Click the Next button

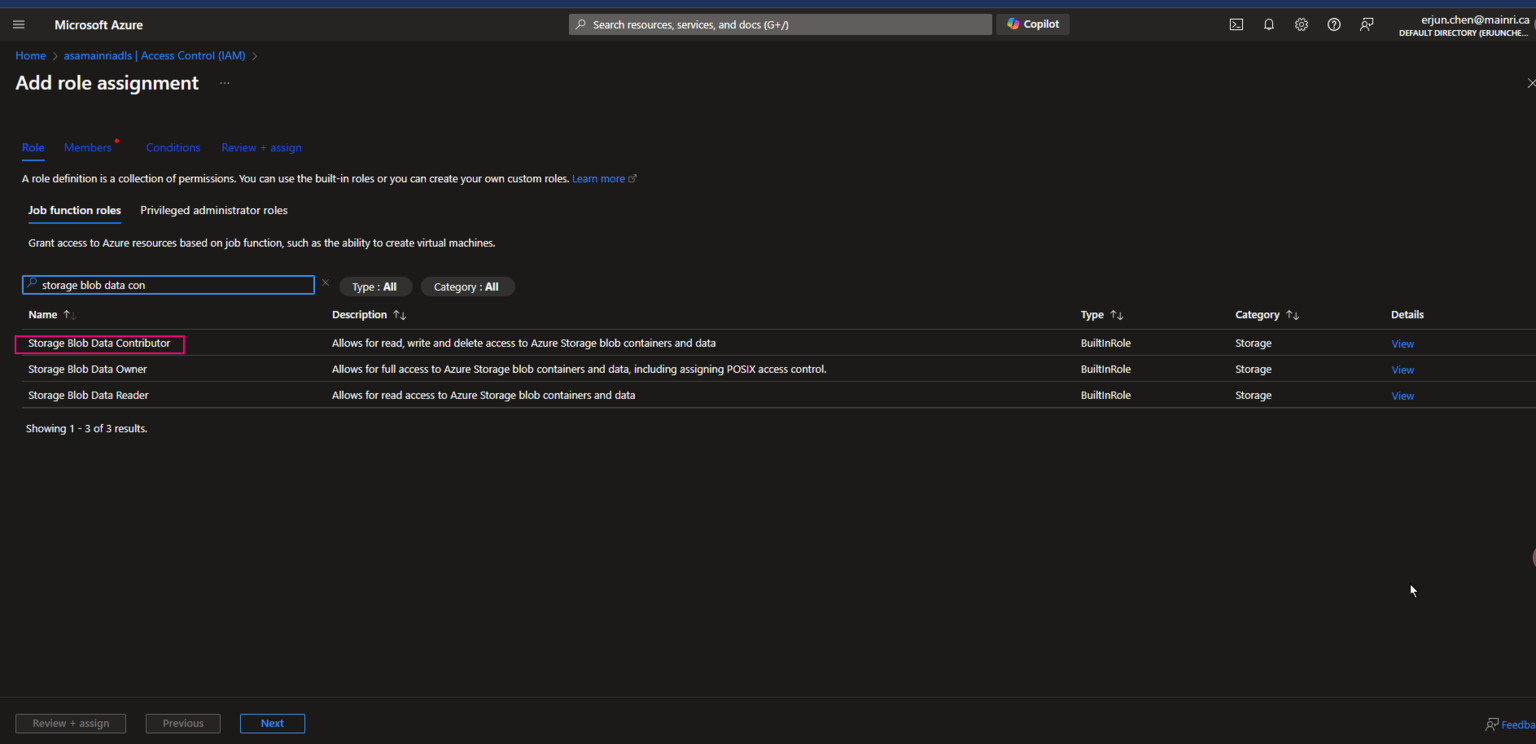coord(272,723)
